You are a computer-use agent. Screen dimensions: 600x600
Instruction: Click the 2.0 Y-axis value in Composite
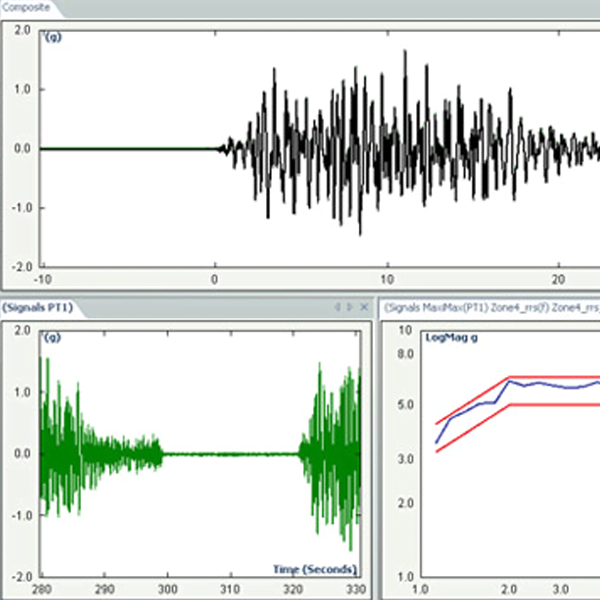pos(22,30)
